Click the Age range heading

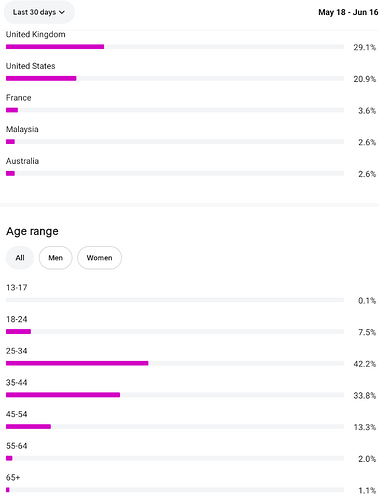click(x=32, y=231)
